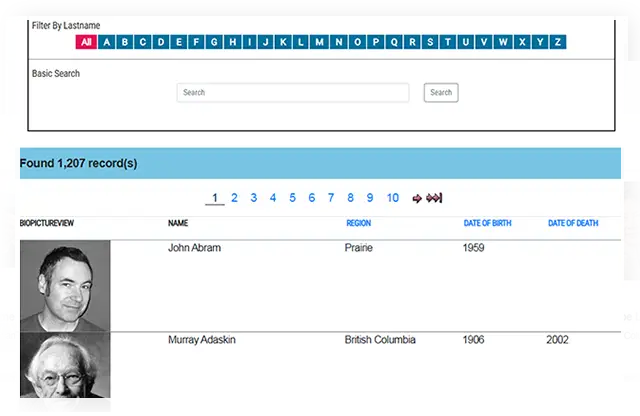
Task: Filter lastnames by letter A
Action: [107, 42]
